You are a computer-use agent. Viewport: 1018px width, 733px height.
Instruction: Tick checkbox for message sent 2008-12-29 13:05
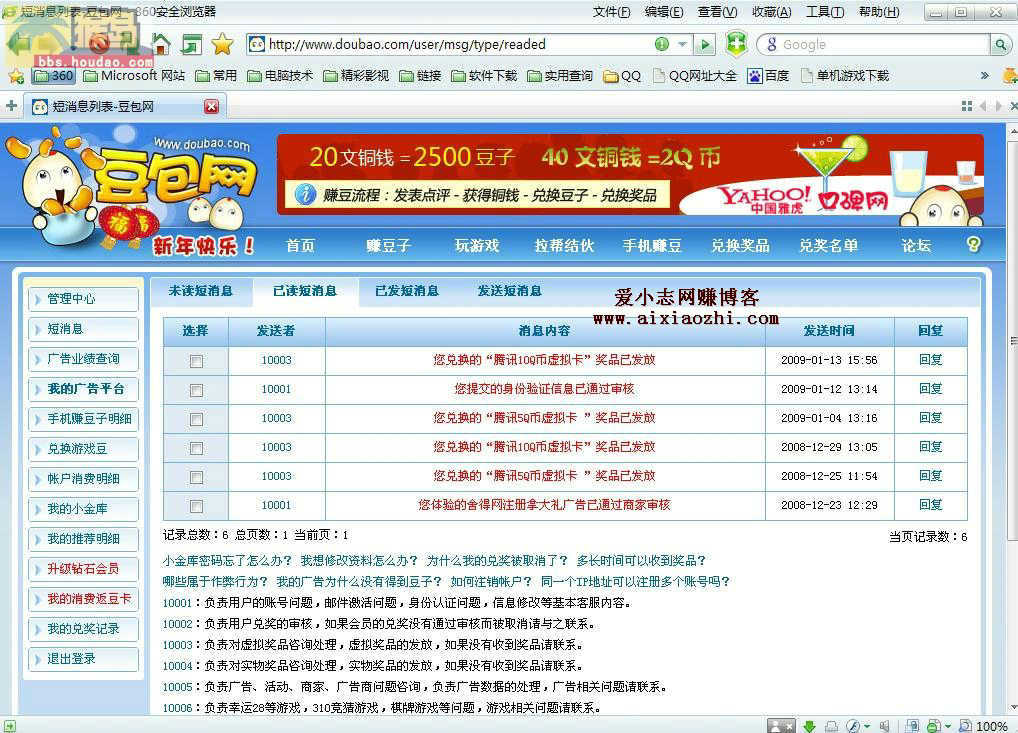[x=196, y=448]
